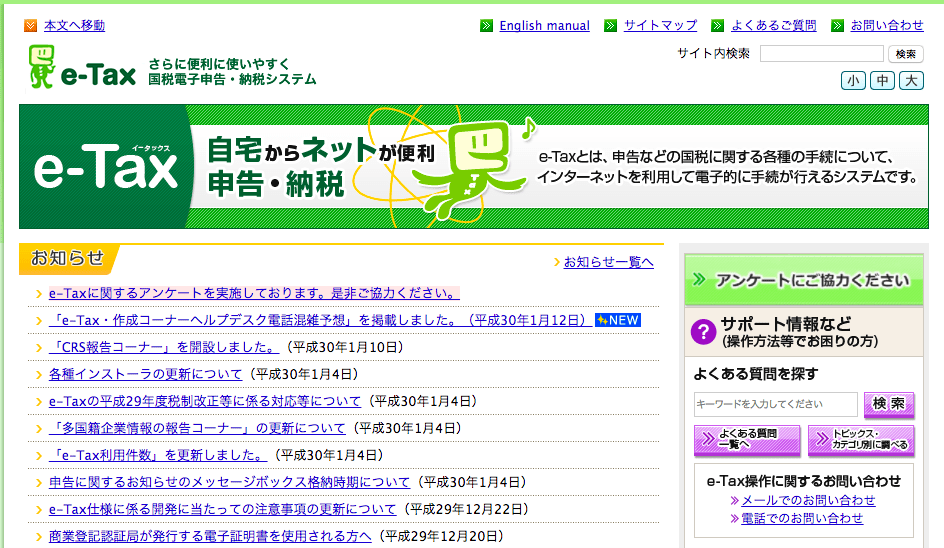The image size is (944, 548).
Task: Click the main e-Tax green banner
Action: coord(474,167)
